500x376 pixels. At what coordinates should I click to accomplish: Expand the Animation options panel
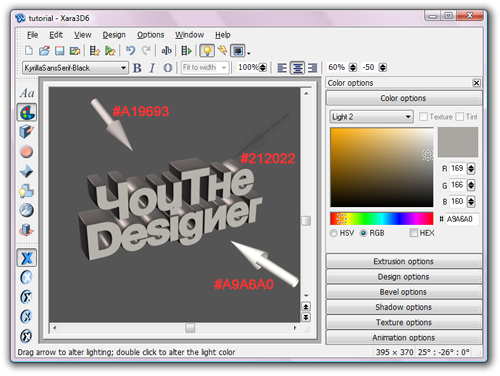404,338
